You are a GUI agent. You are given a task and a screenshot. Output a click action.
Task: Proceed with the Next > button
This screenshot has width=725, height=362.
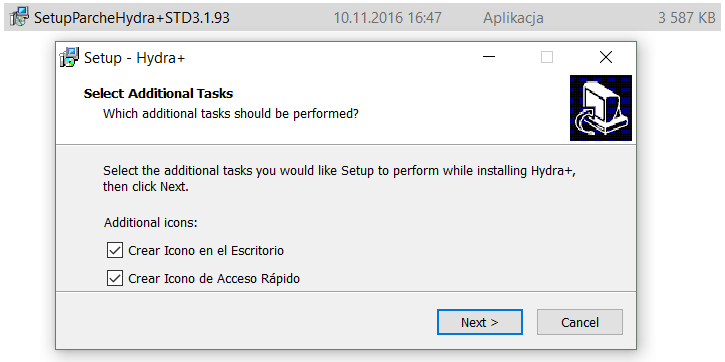[479, 322]
